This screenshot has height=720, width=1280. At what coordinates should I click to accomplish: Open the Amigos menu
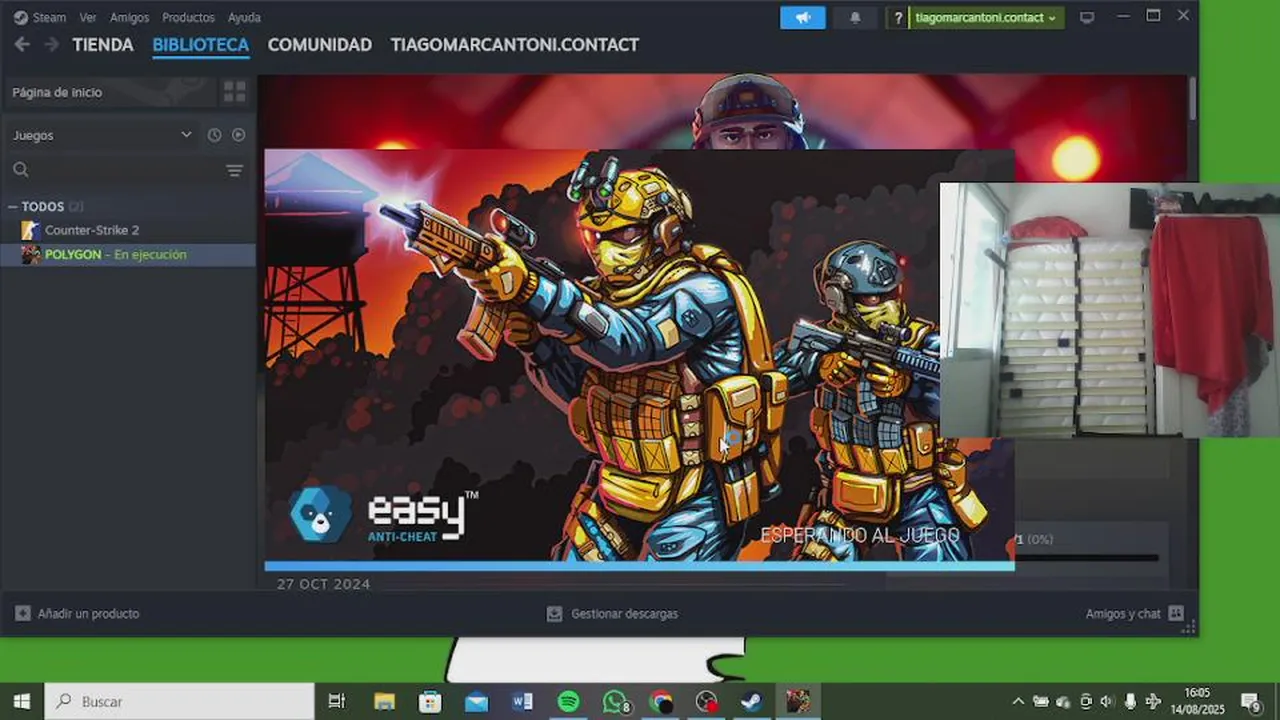pyautogui.click(x=130, y=17)
